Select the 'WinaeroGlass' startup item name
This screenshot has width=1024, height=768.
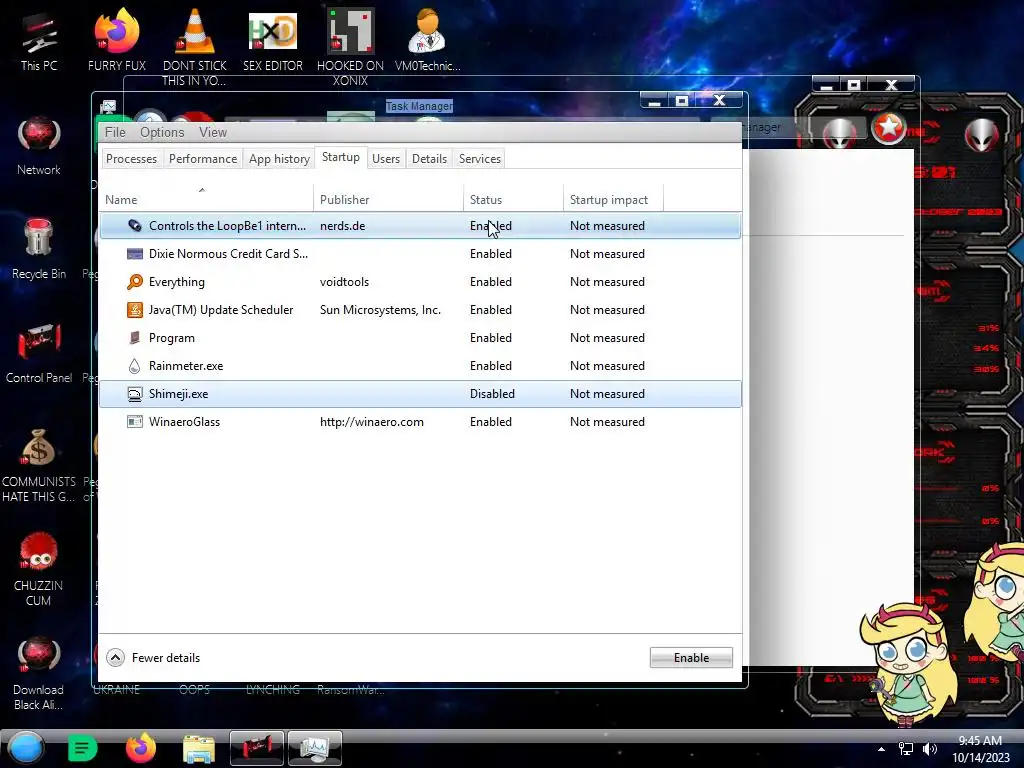pos(184,422)
